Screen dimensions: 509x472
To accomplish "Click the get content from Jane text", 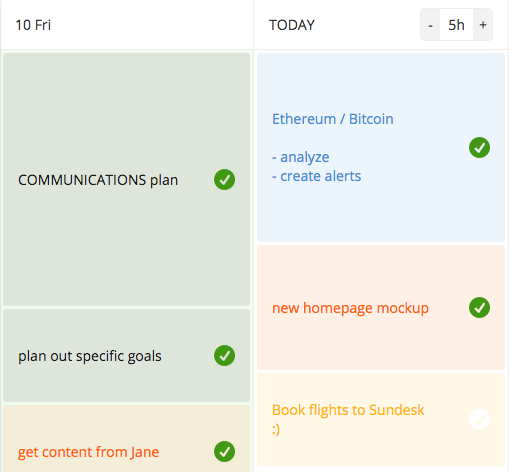I will click(88, 452).
